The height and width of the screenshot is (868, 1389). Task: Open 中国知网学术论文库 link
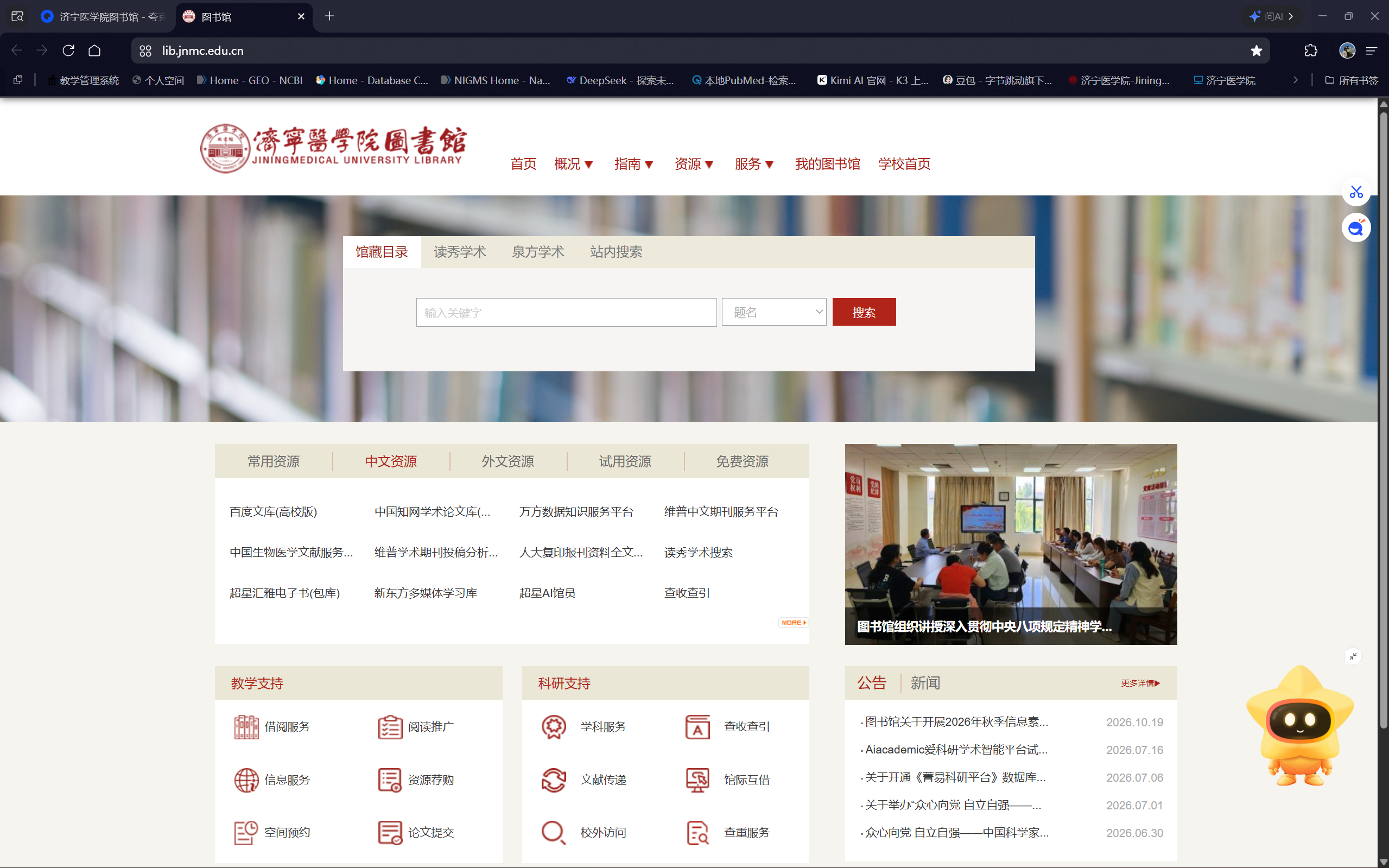pos(432,511)
